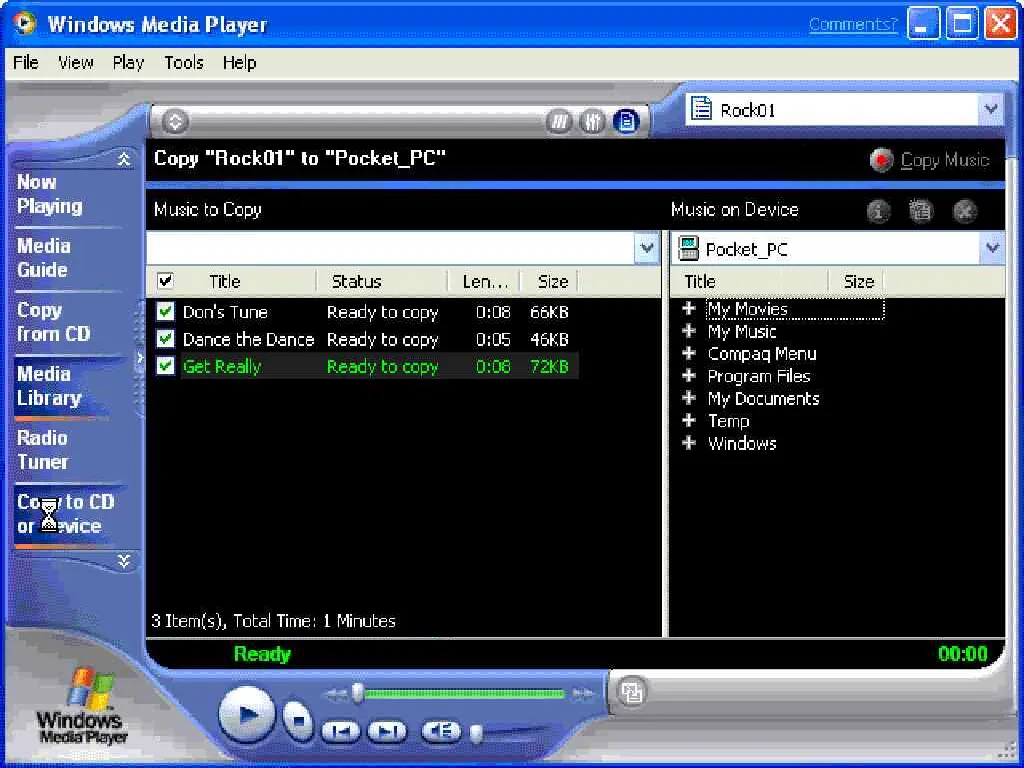Image resolution: width=1024 pixels, height=768 pixels.
Task: Switch to Copy to CD or Device tab
Action: tap(65, 514)
